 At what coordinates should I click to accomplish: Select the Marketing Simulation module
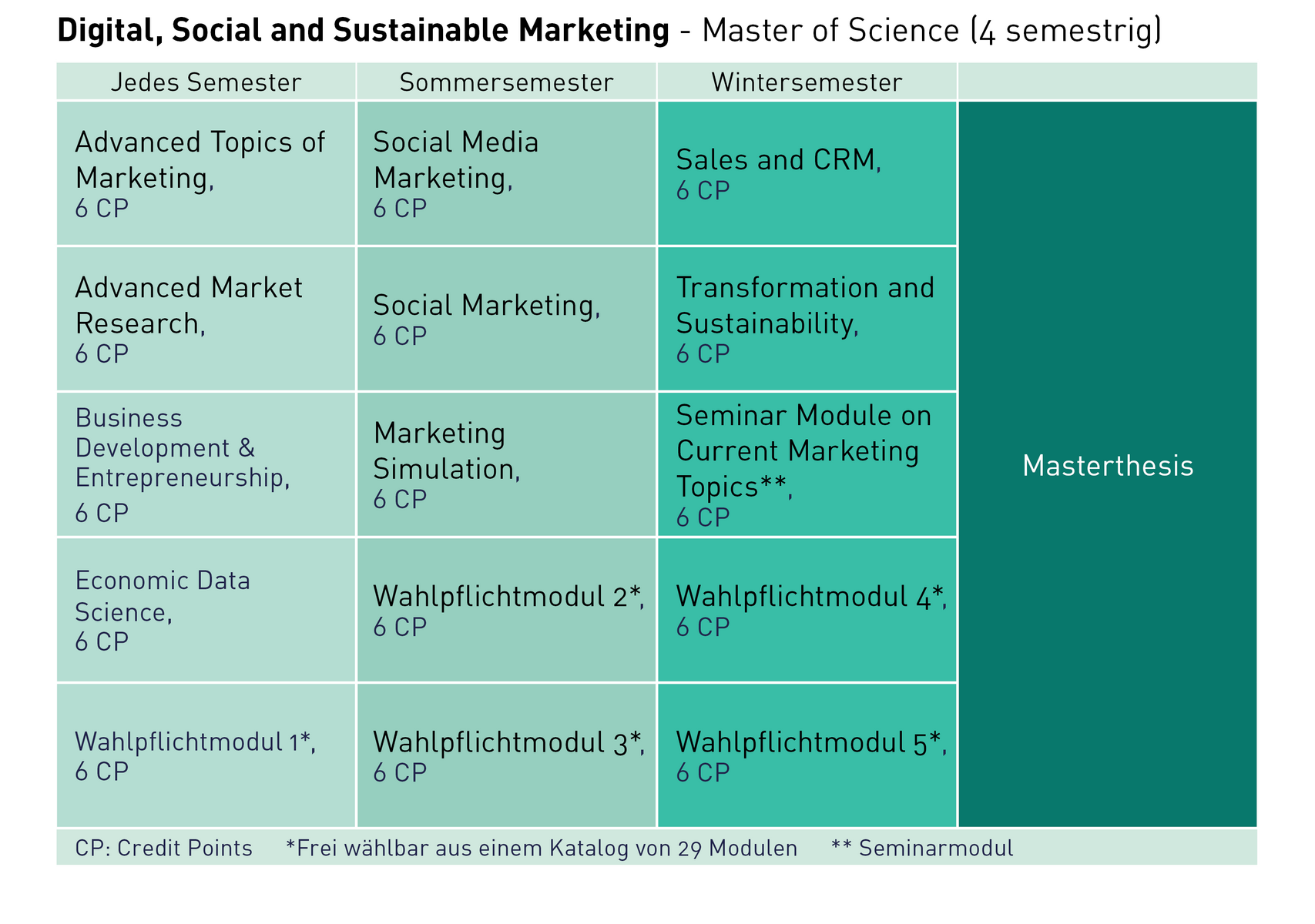(x=506, y=464)
